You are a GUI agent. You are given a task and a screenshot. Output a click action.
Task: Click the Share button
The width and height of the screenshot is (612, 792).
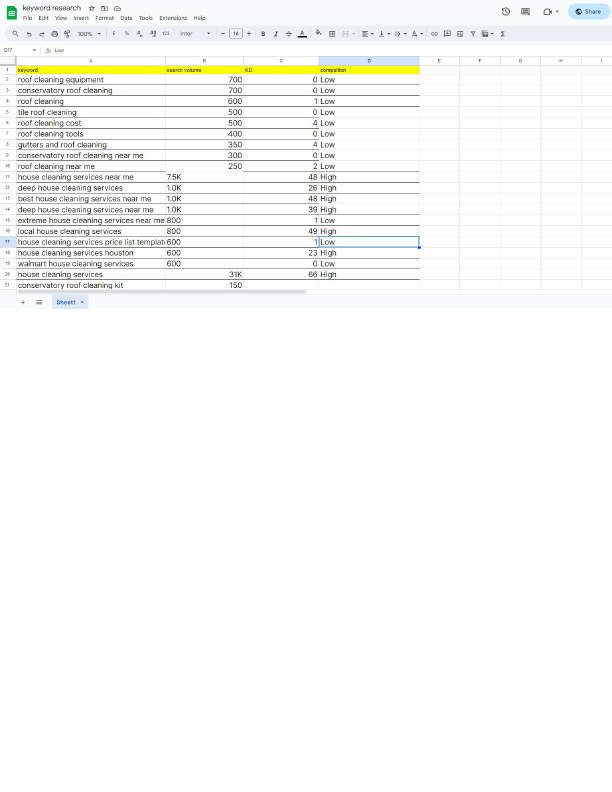click(589, 12)
